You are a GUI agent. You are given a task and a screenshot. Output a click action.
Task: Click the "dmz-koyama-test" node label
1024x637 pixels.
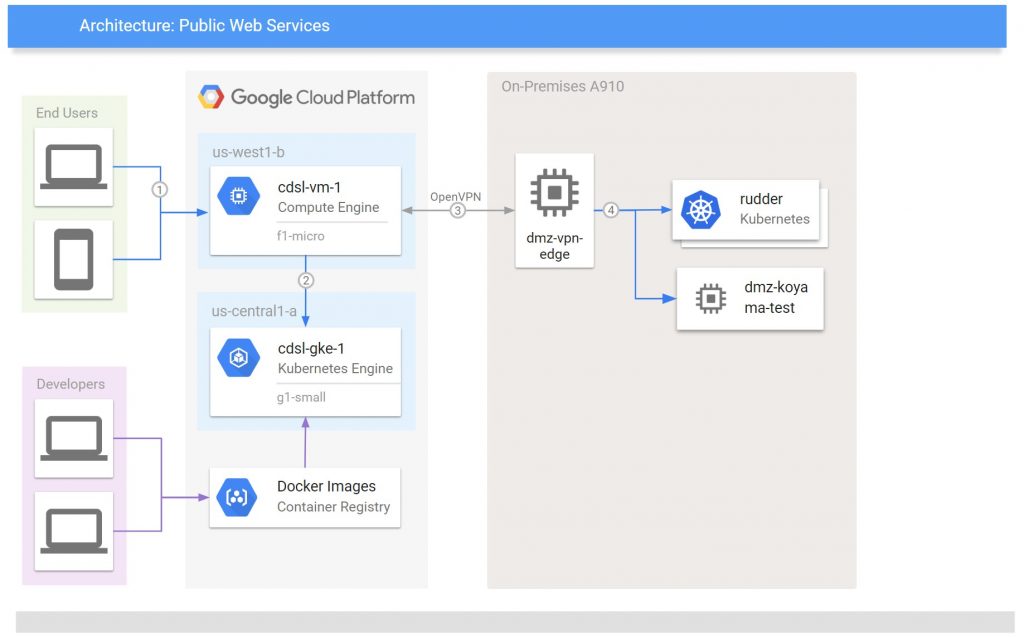[x=776, y=297]
